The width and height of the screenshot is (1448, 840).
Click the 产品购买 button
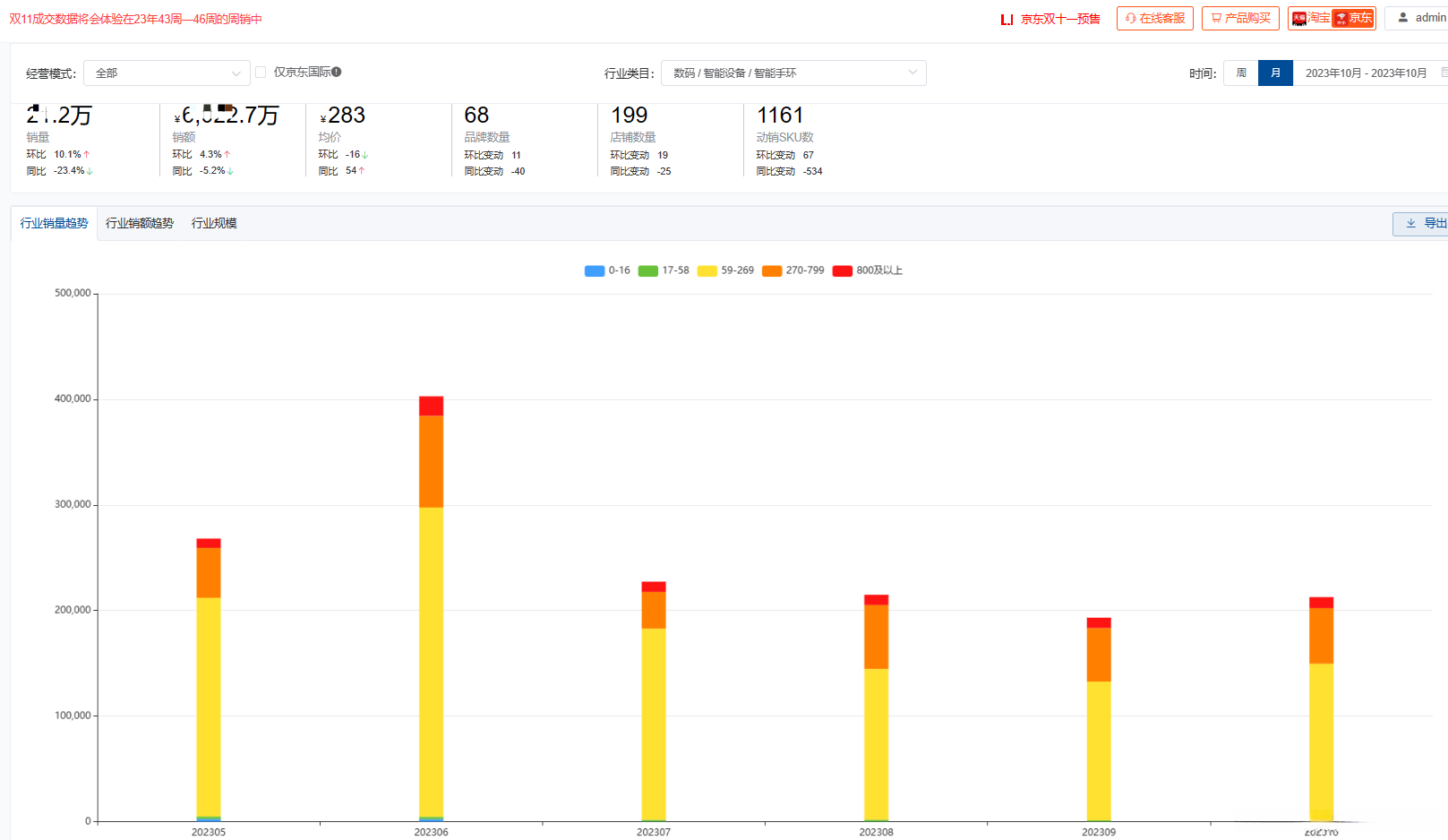1240,18
